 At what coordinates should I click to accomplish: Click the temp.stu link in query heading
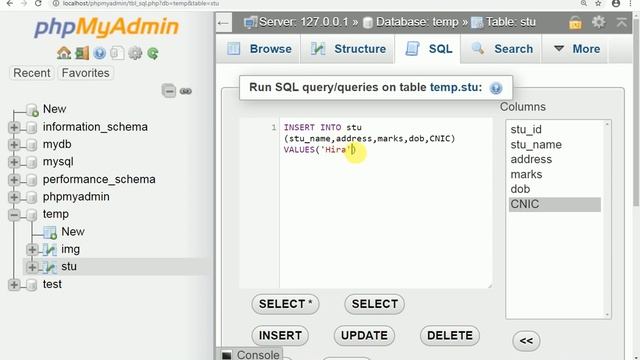pyautogui.click(x=456, y=87)
